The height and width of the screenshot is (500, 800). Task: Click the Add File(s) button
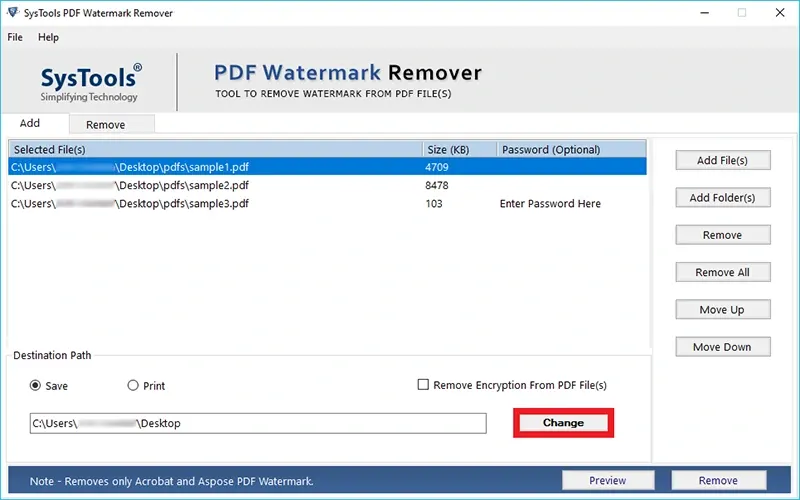[x=723, y=160]
